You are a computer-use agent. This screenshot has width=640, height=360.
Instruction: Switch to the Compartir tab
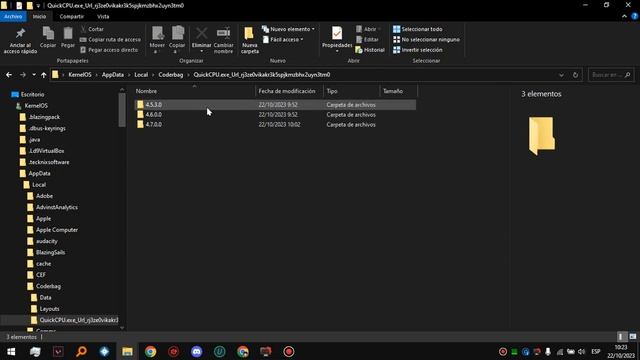[x=71, y=17]
